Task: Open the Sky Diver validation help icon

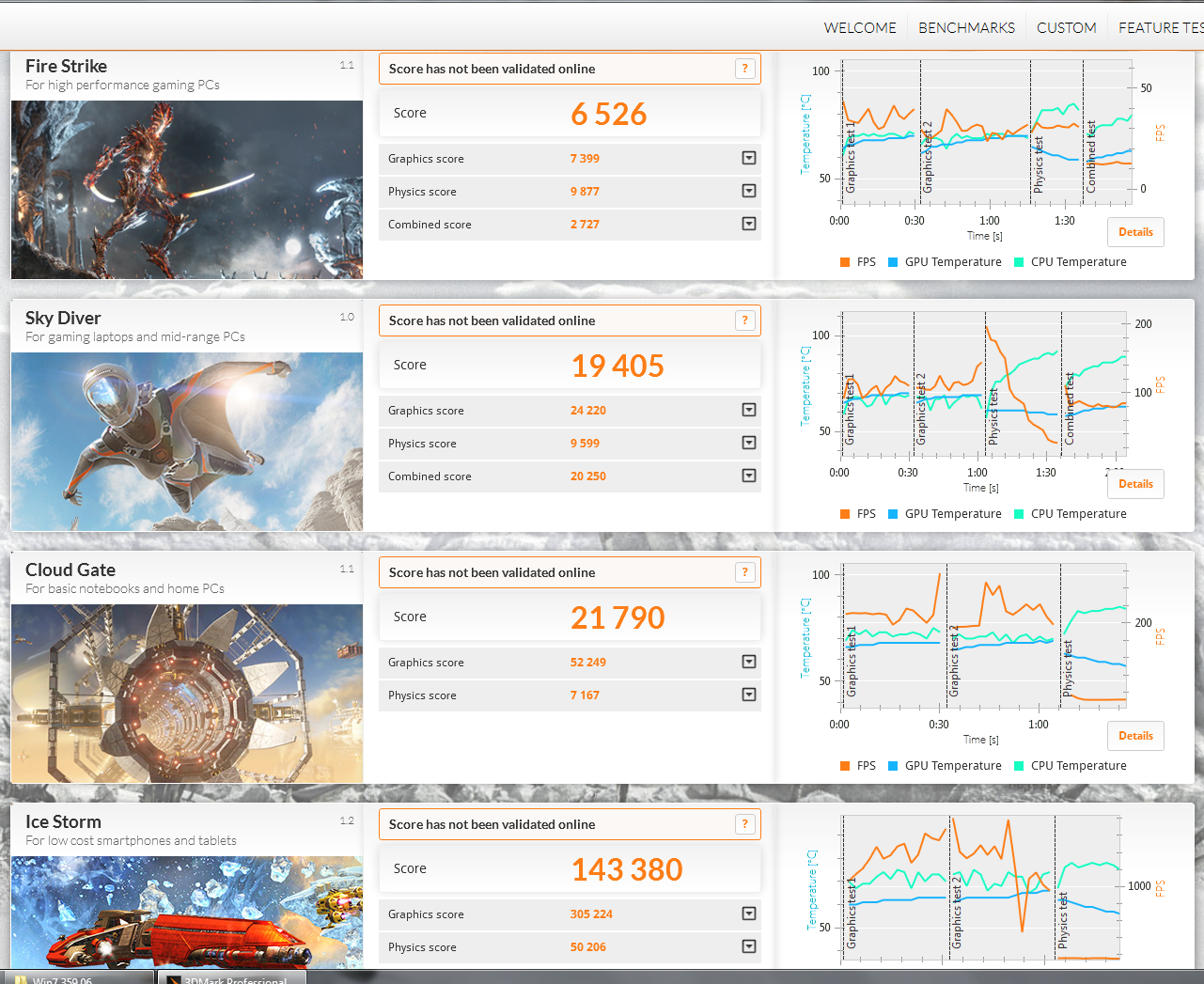Action: point(744,320)
